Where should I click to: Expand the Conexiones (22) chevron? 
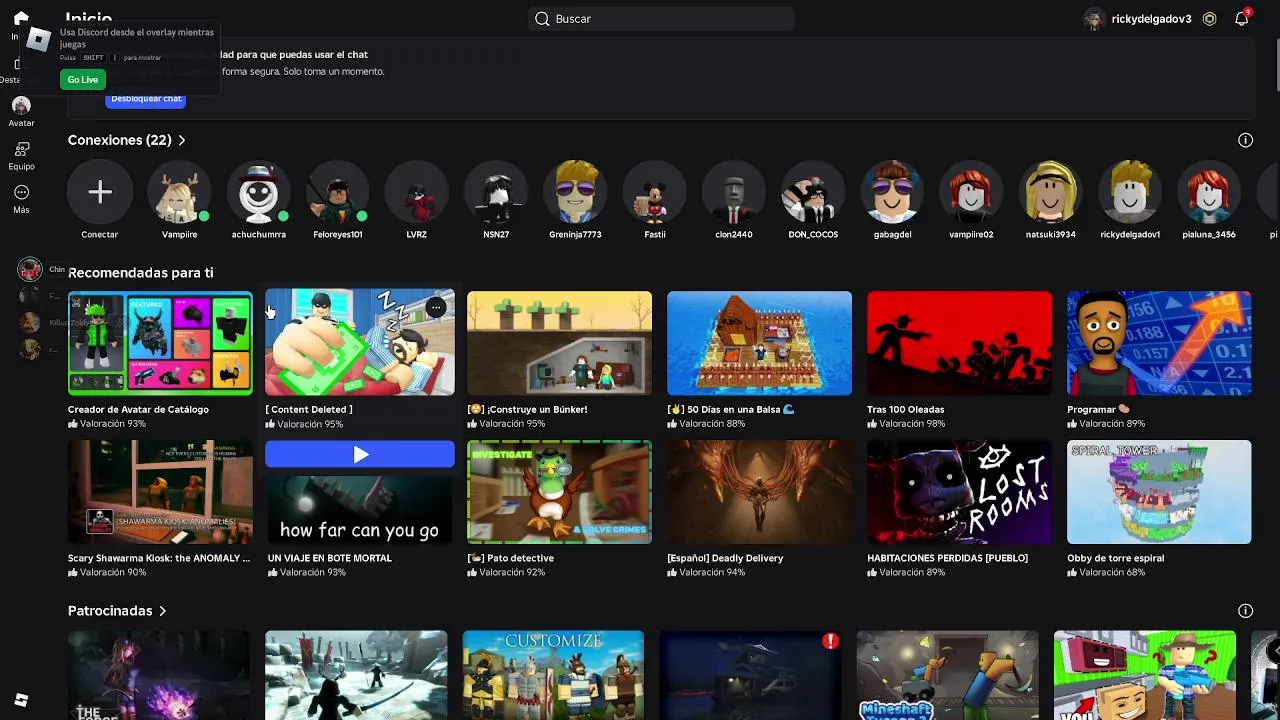181,140
